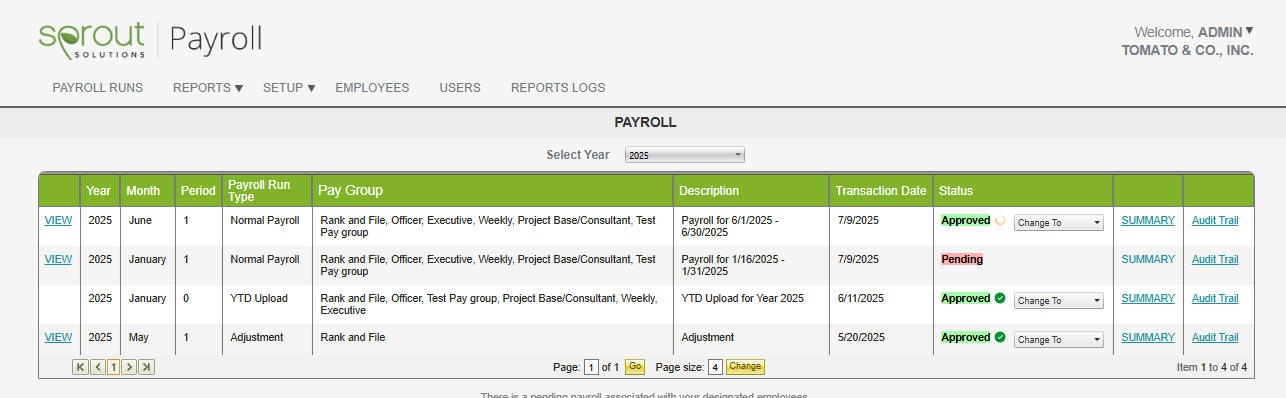Click the Change page size button
The width and height of the screenshot is (1286, 398).
point(745,367)
